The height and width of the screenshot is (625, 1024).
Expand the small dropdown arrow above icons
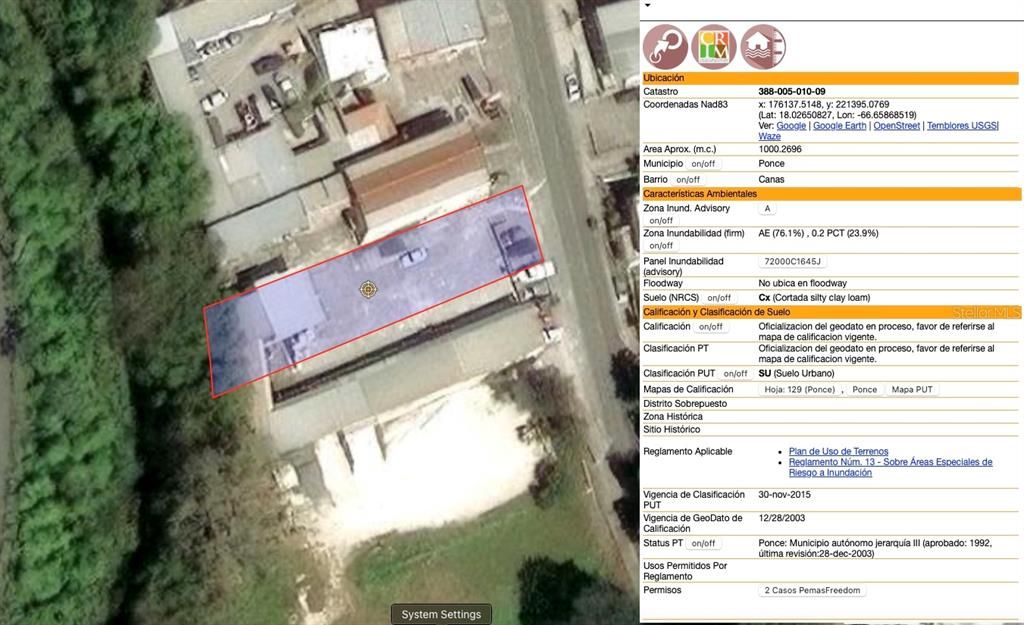[x=647, y=5]
